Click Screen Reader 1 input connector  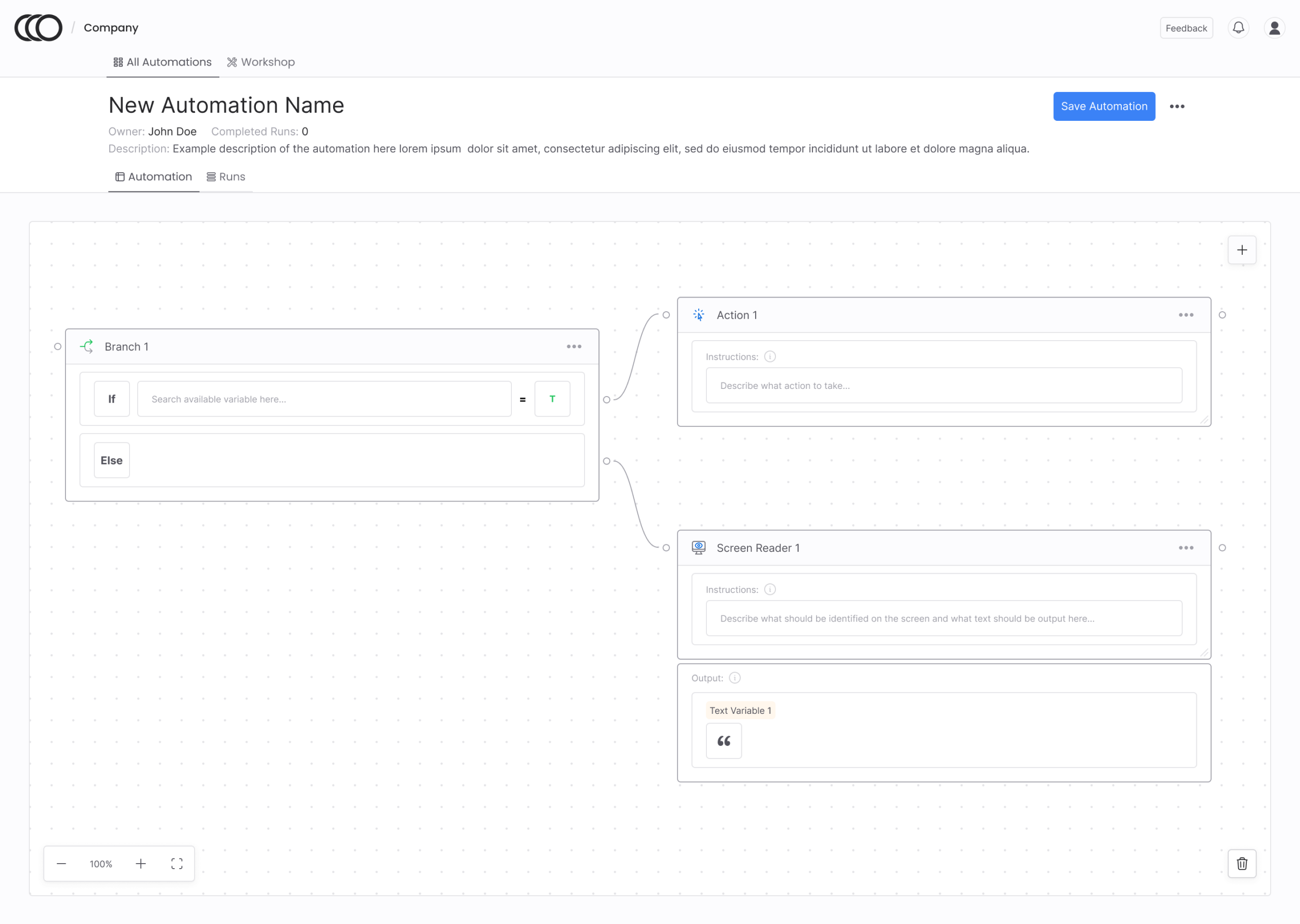click(x=666, y=548)
